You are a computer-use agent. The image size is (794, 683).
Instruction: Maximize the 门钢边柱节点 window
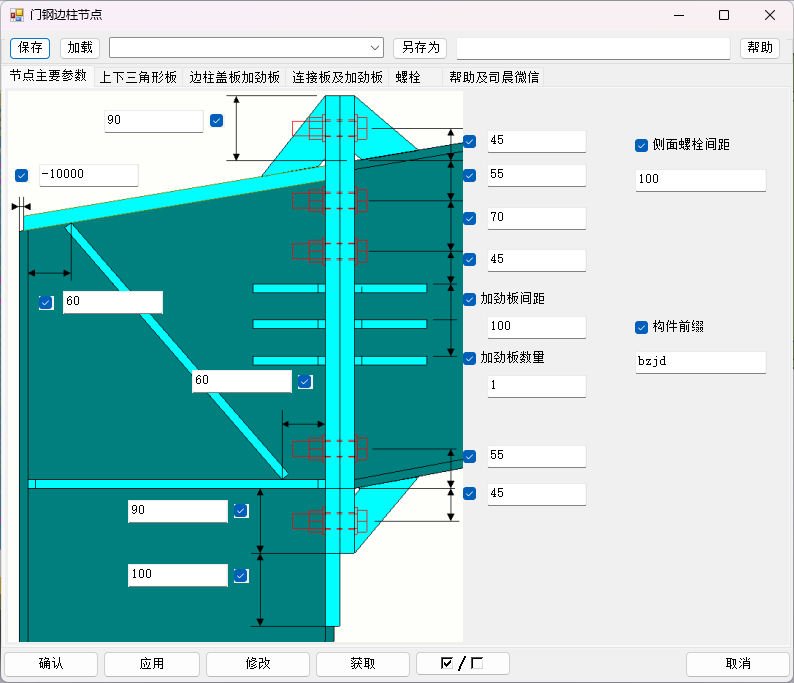[x=724, y=15]
